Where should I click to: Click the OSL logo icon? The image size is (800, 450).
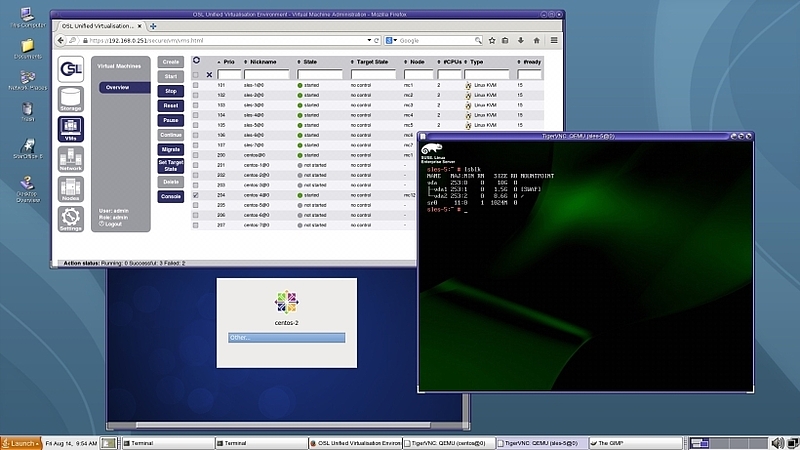click(x=70, y=68)
